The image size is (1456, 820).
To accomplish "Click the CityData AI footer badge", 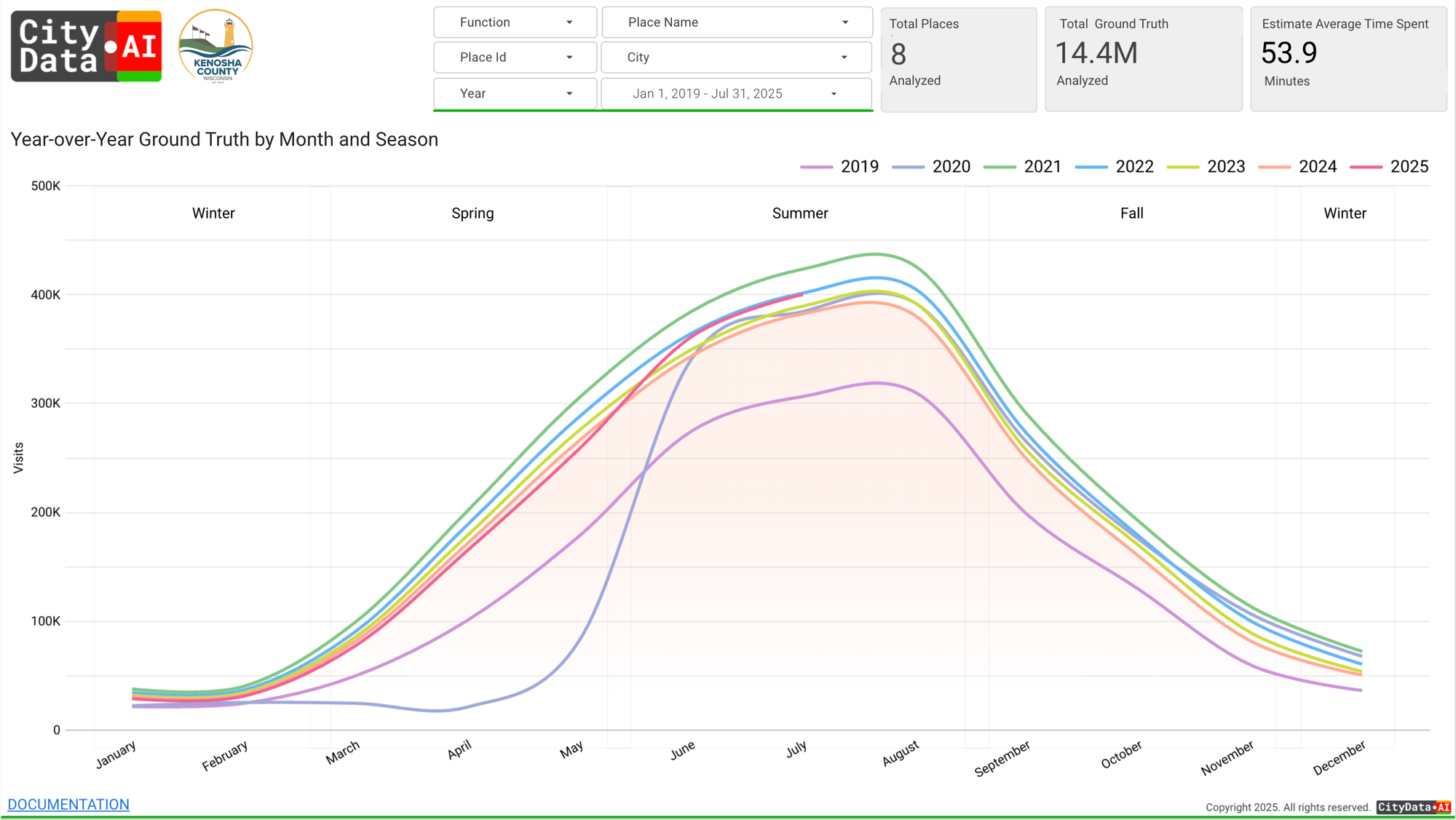I will [x=1413, y=807].
